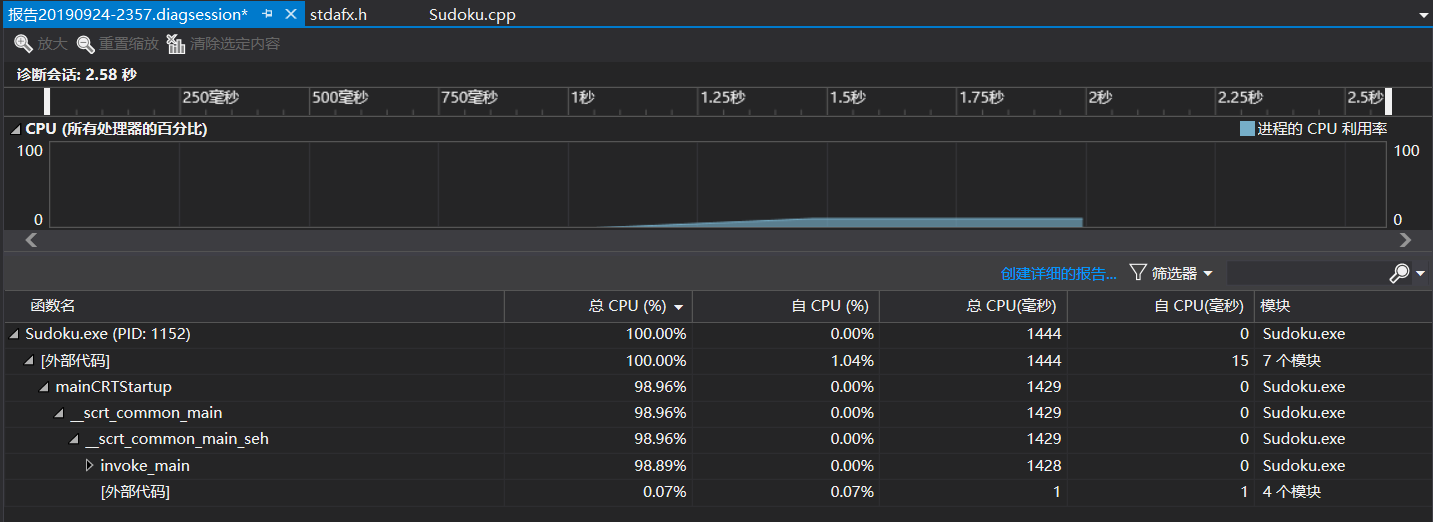Sort by the 函数名 column header

pos(254,306)
